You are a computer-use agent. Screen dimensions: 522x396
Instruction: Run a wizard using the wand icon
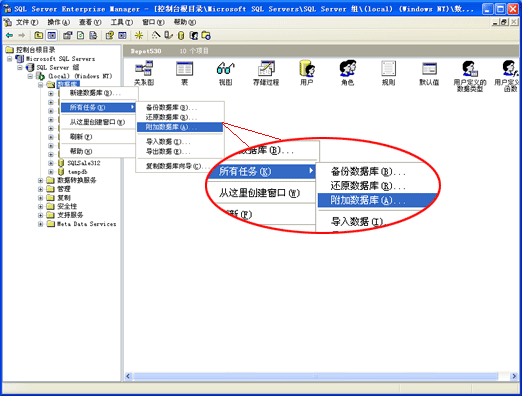(x=156, y=35)
